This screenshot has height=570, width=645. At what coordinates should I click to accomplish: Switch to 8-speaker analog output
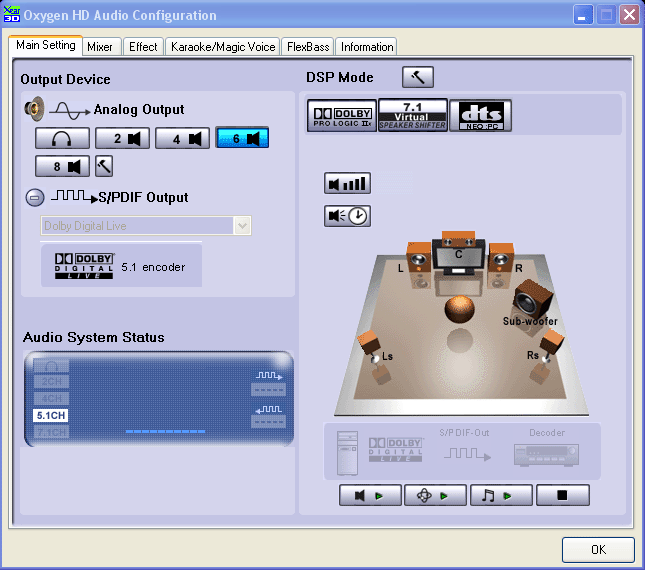62,166
